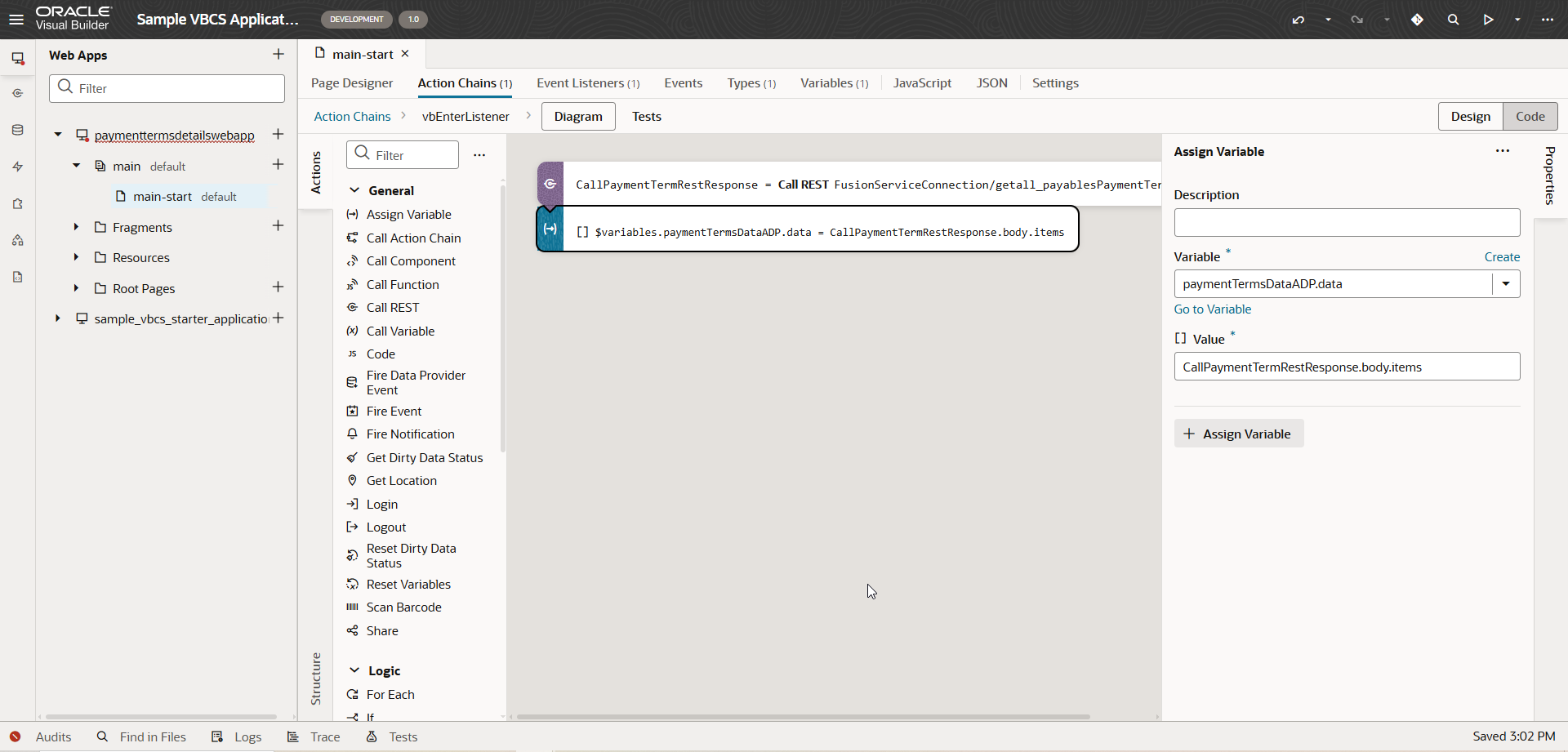This screenshot has height=752, width=1568.
Task: Click the Undo icon in header
Action: pyautogui.click(x=1298, y=20)
